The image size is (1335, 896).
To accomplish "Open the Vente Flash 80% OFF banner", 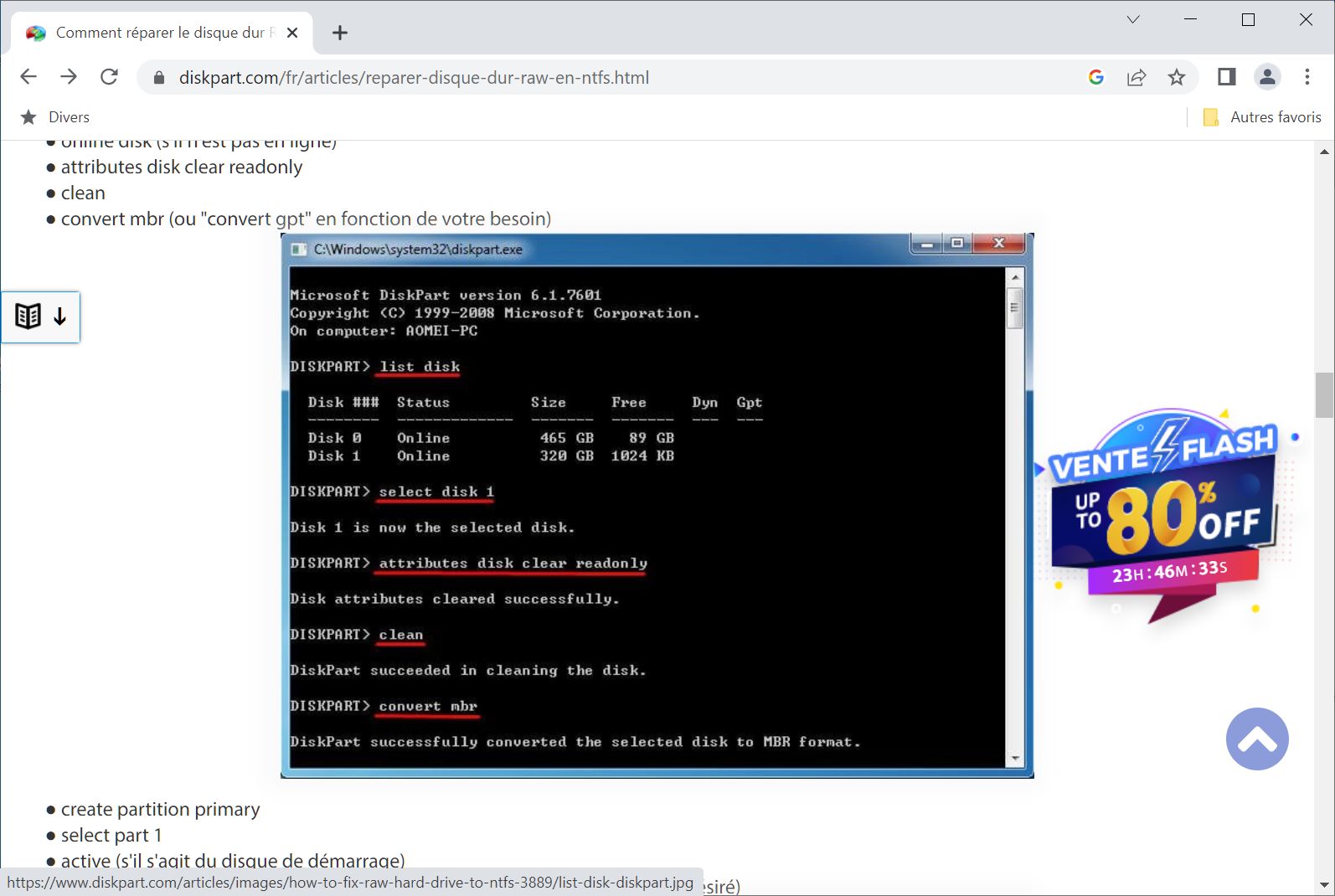I will pyautogui.click(x=1168, y=515).
